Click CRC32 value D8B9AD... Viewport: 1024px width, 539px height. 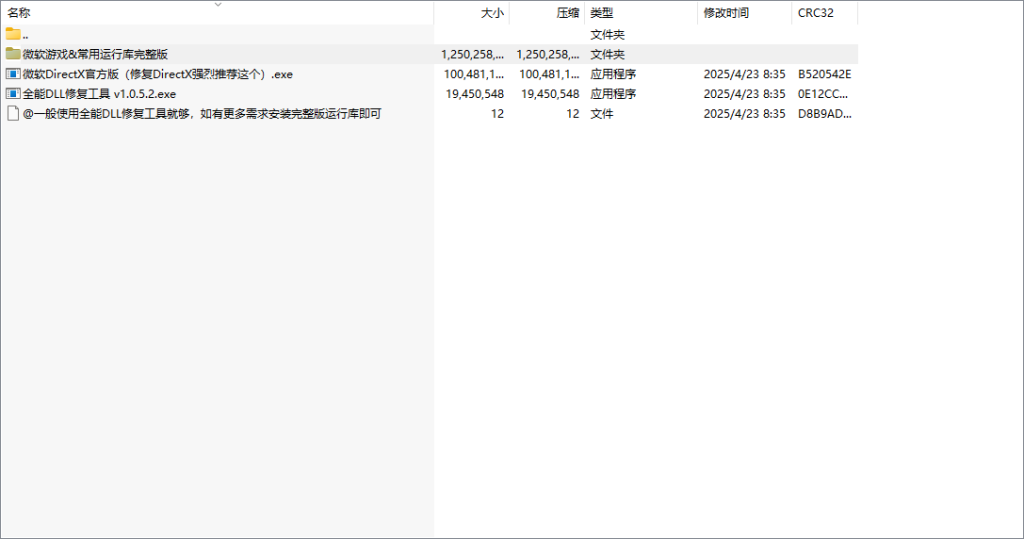click(x=824, y=114)
